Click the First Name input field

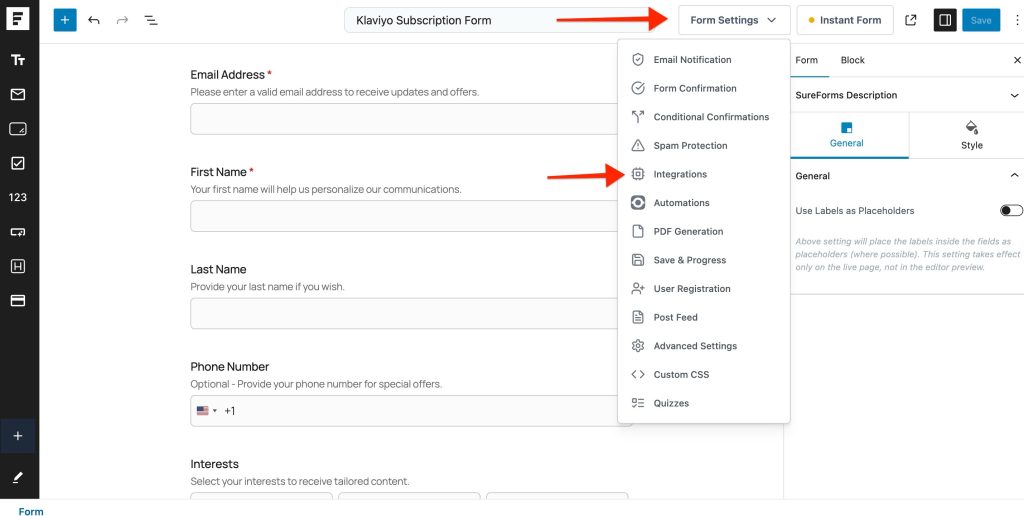click(405, 216)
